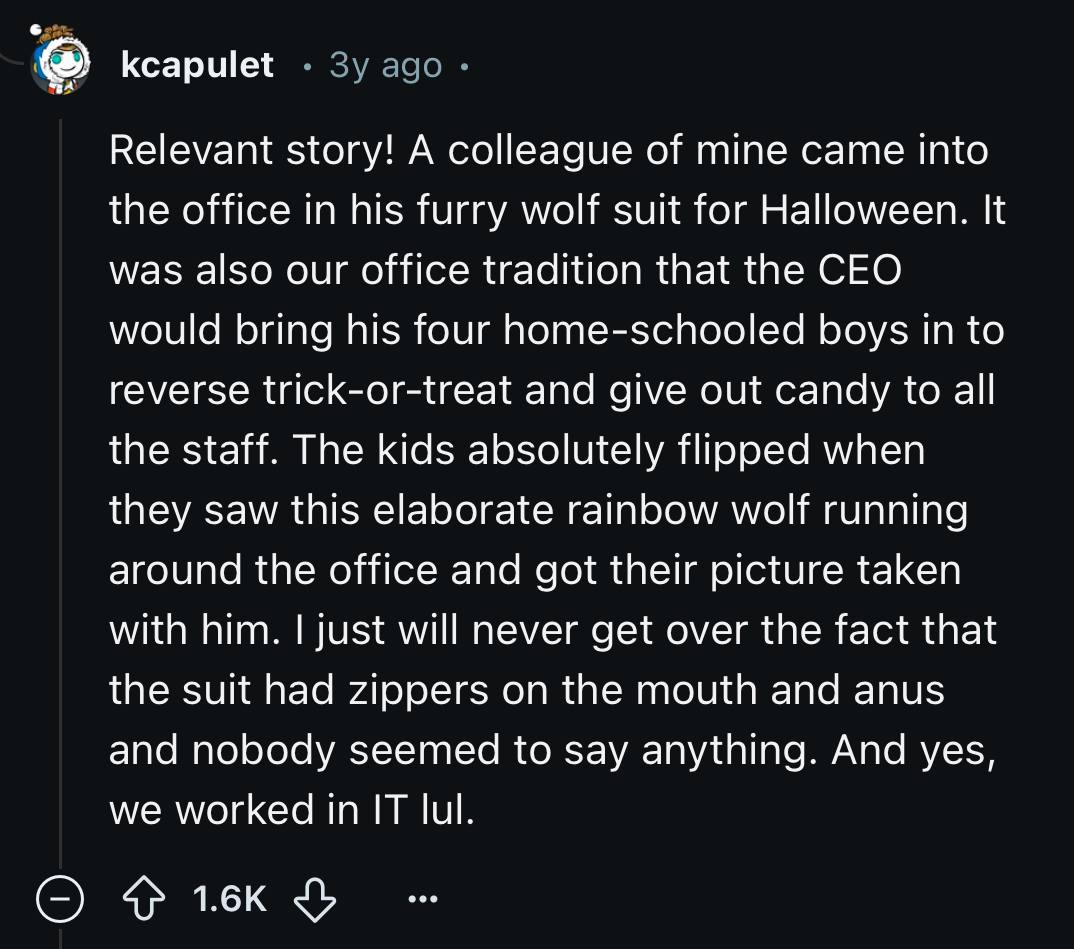
Task: Open the three-dot more options menu
Action: coord(423,901)
